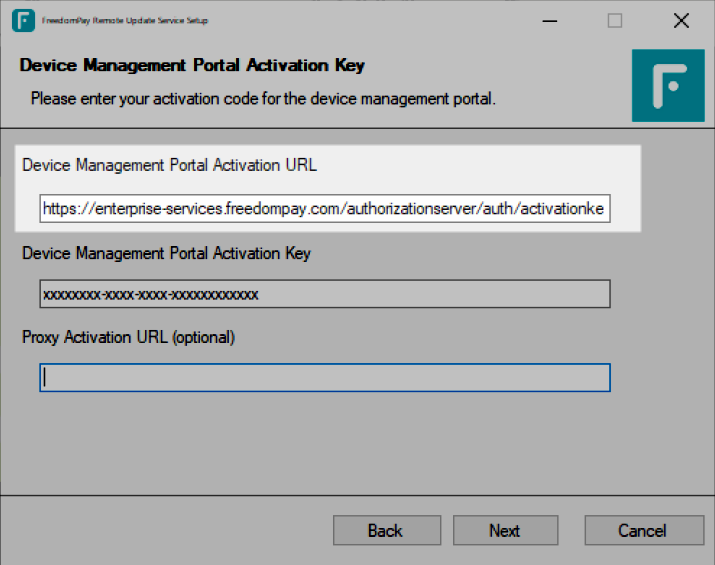Click 'FreedomPay Remote Update Service Setup' title text
The height and width of the screenshot is (565, 715).
click(x=125, y=21)
